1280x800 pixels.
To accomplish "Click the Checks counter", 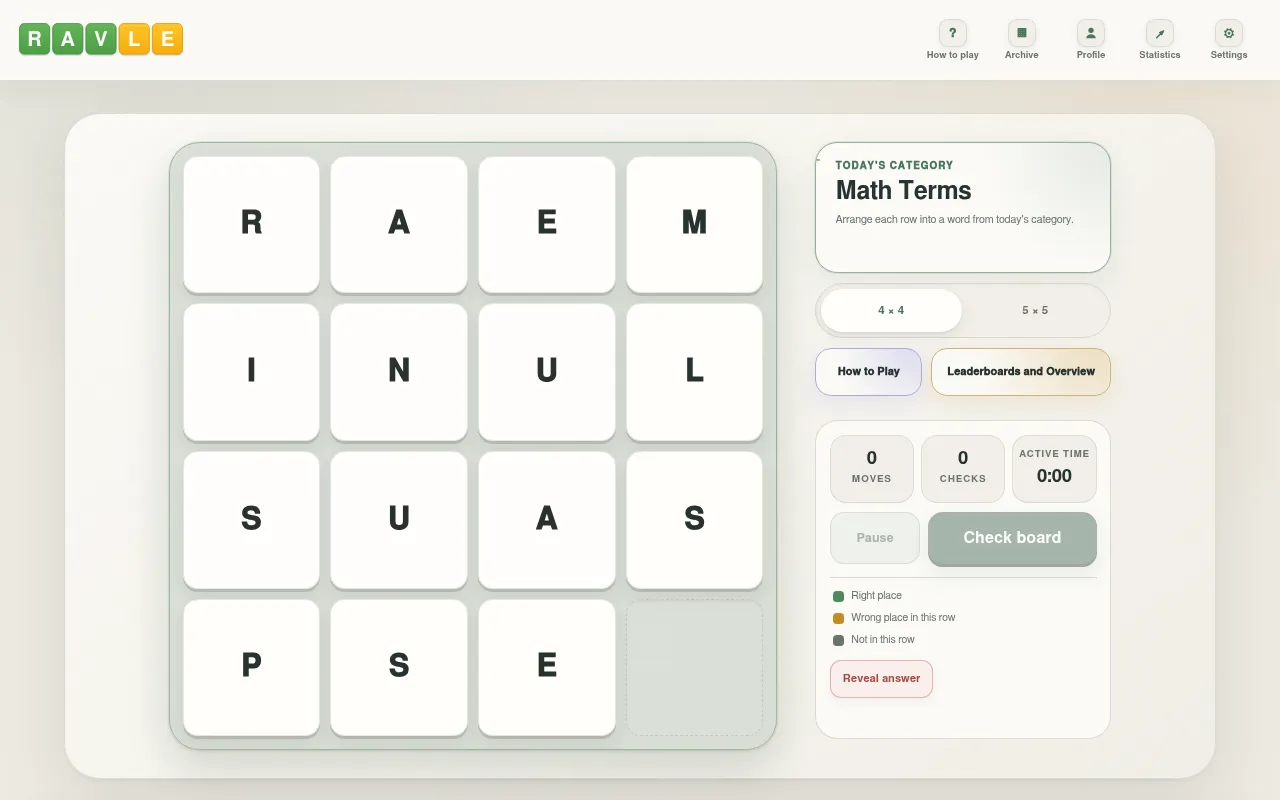I will pos(963,469).
